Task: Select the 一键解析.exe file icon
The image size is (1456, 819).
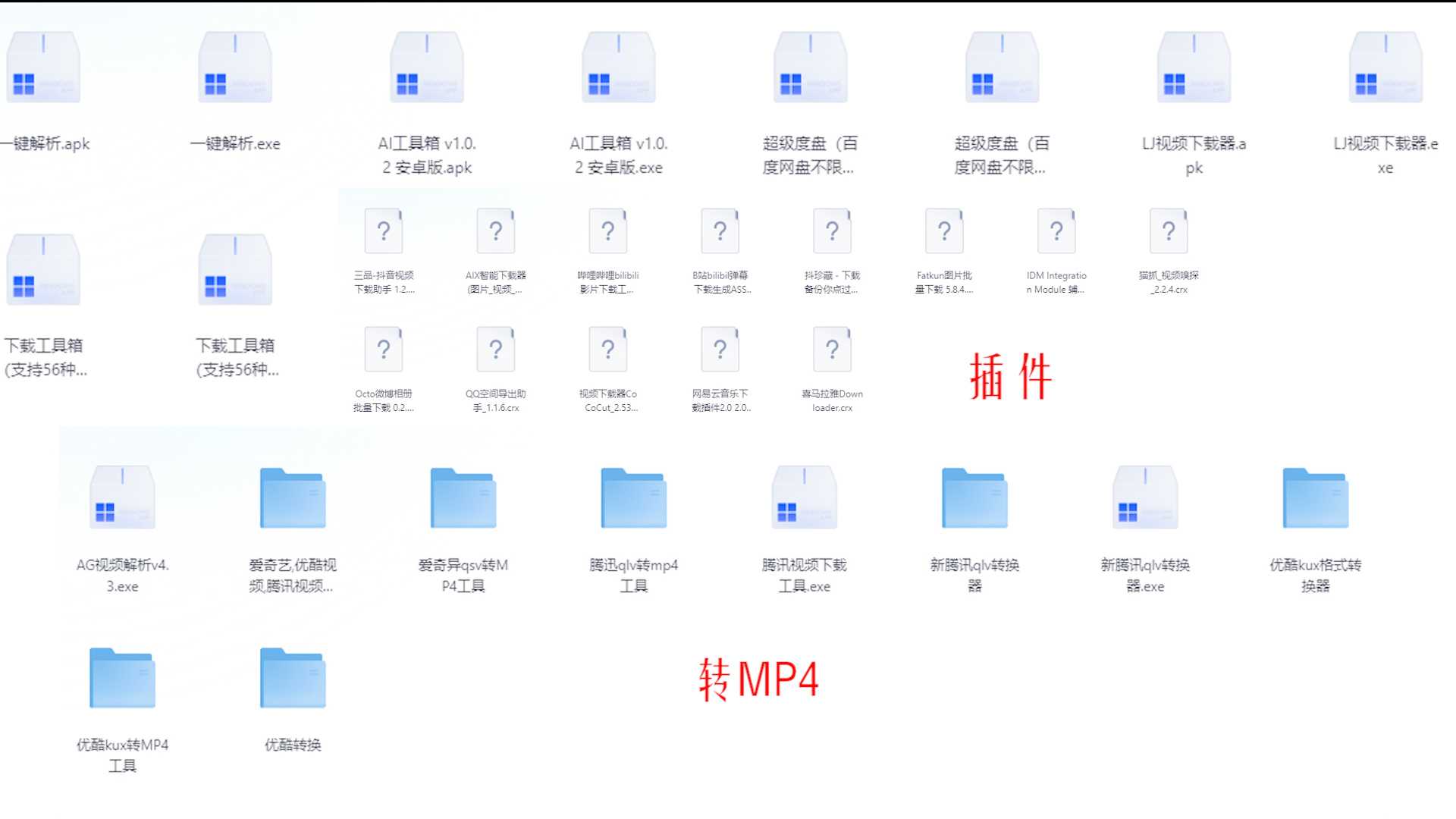Action: (x=235, y=67)
